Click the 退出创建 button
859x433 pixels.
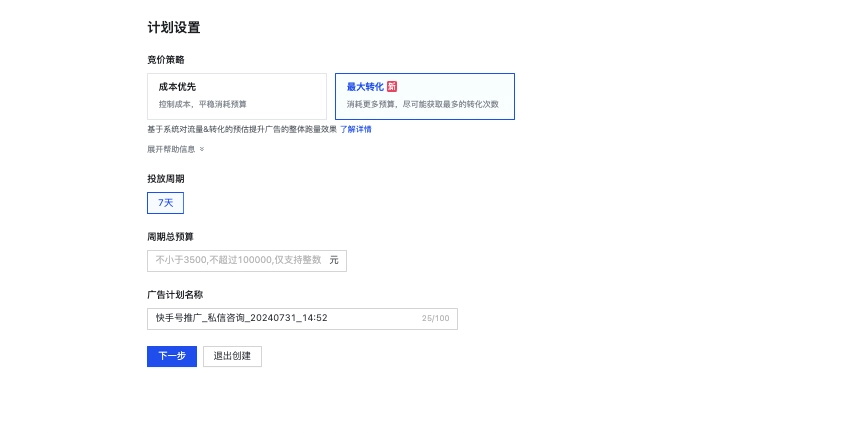[x=232, y=356]
